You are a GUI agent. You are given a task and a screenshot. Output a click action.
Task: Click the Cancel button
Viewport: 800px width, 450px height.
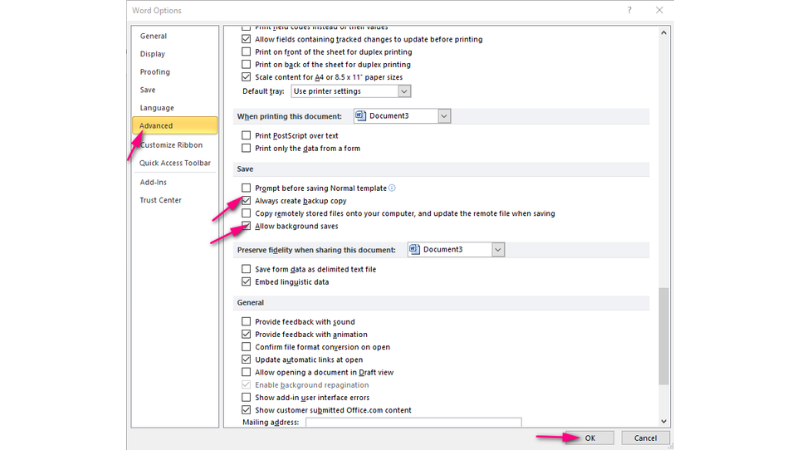click(645, 438)
